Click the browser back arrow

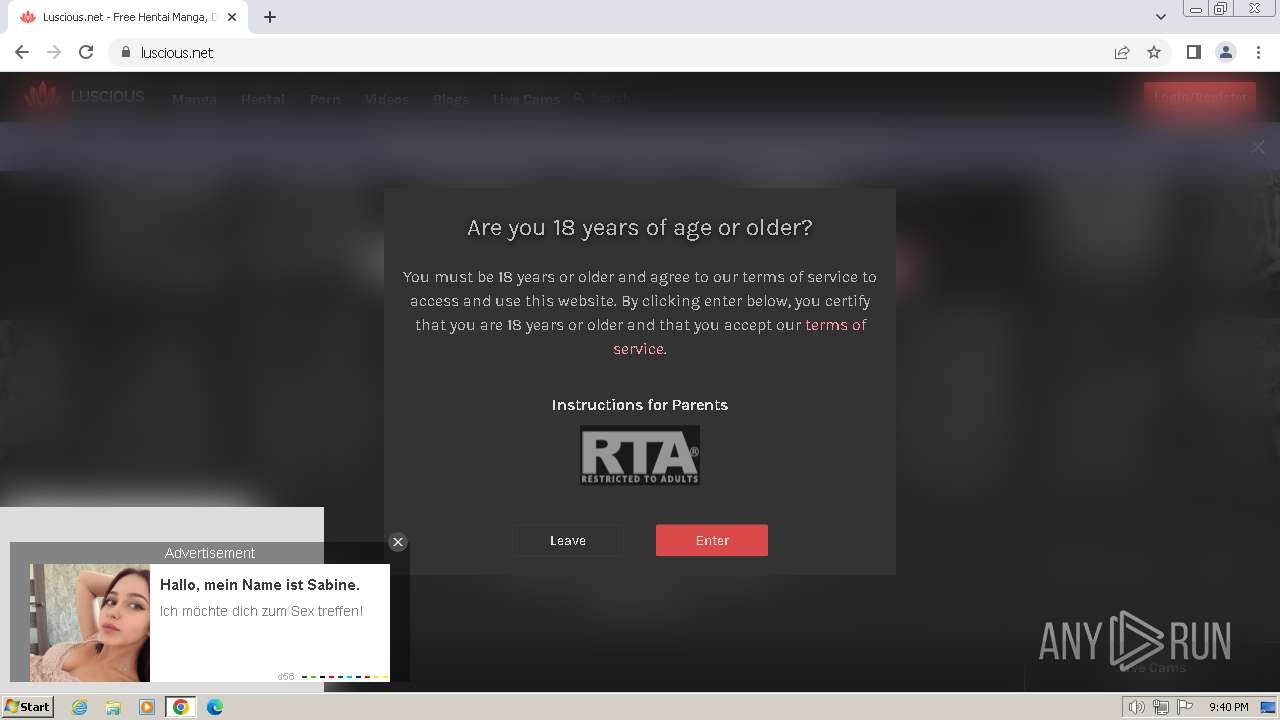tap(22, 52)
